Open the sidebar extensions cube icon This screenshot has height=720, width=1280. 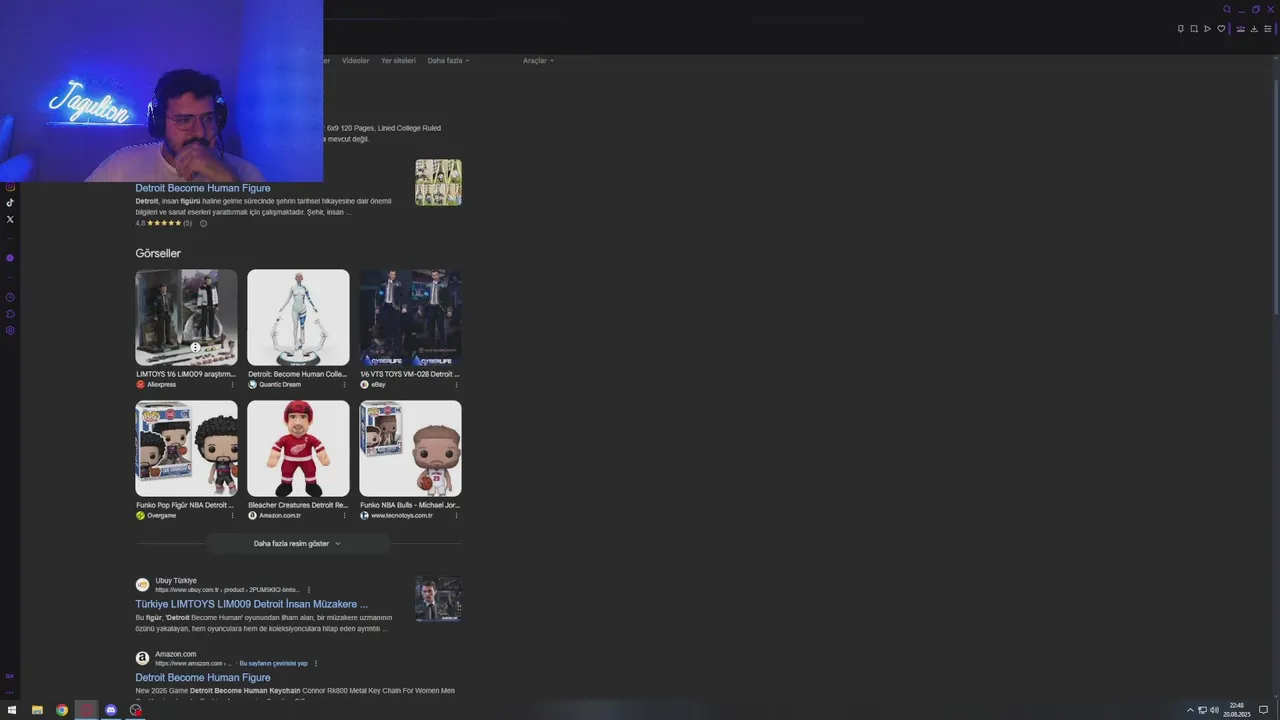tap(10, 313)
